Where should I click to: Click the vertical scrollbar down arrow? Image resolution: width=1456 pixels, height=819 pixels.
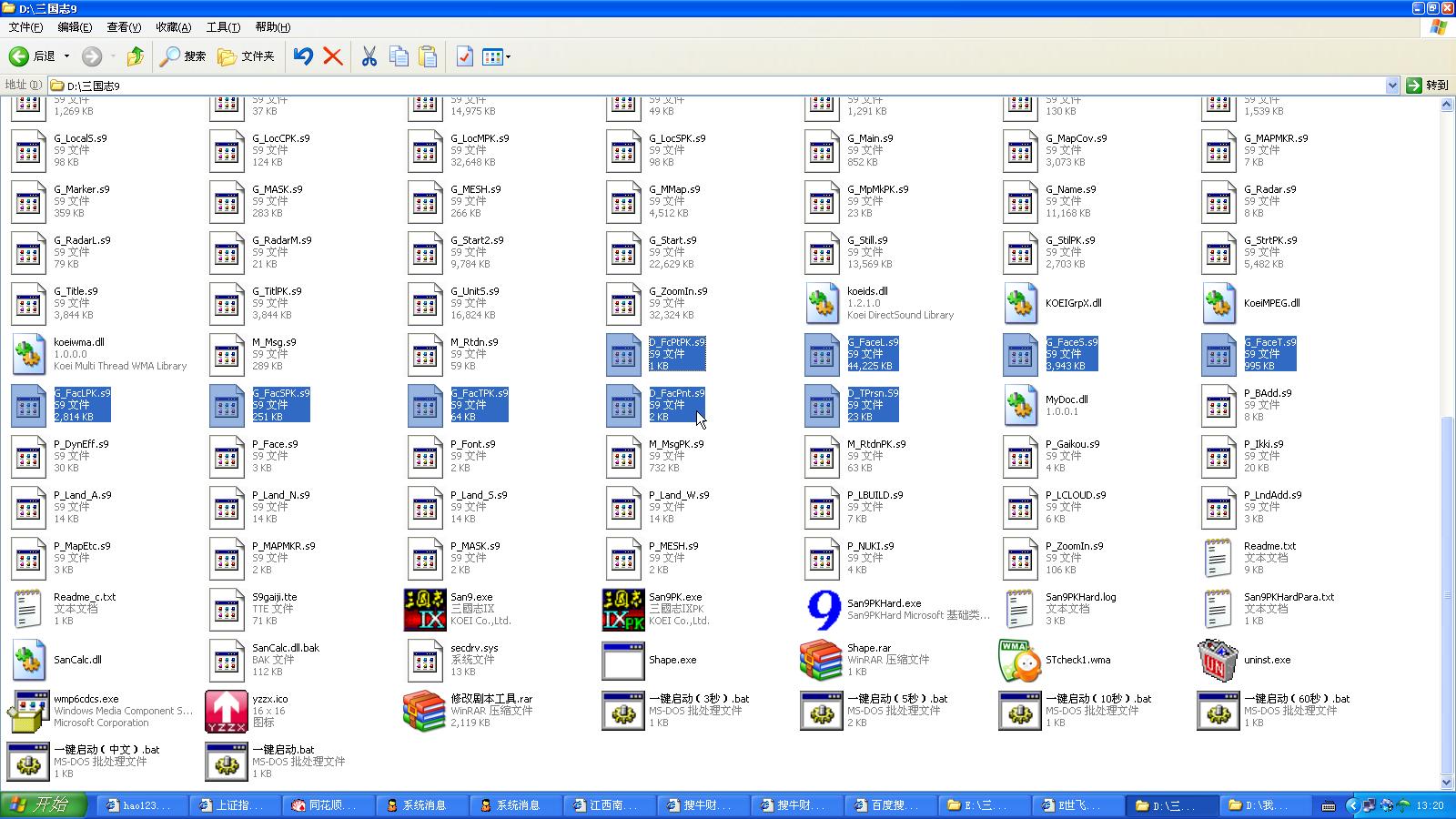[x=1447, y=782]
